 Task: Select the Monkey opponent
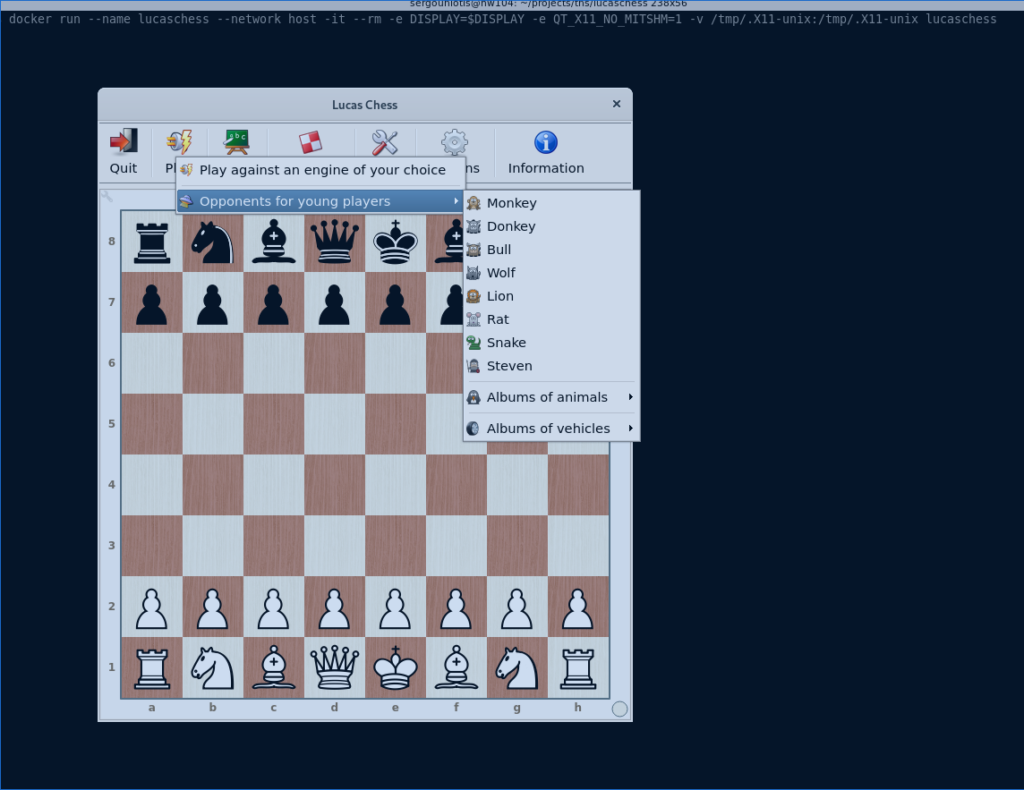[551, 203]
